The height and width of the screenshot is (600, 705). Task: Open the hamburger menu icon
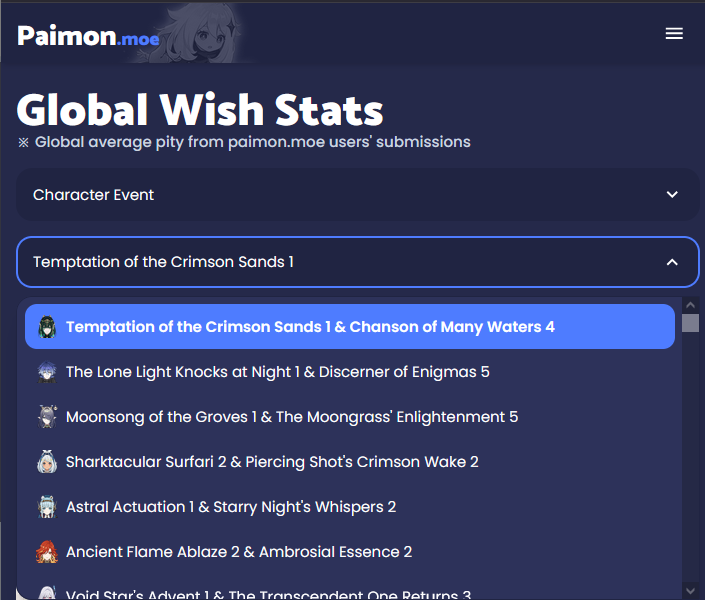[674, 34]
